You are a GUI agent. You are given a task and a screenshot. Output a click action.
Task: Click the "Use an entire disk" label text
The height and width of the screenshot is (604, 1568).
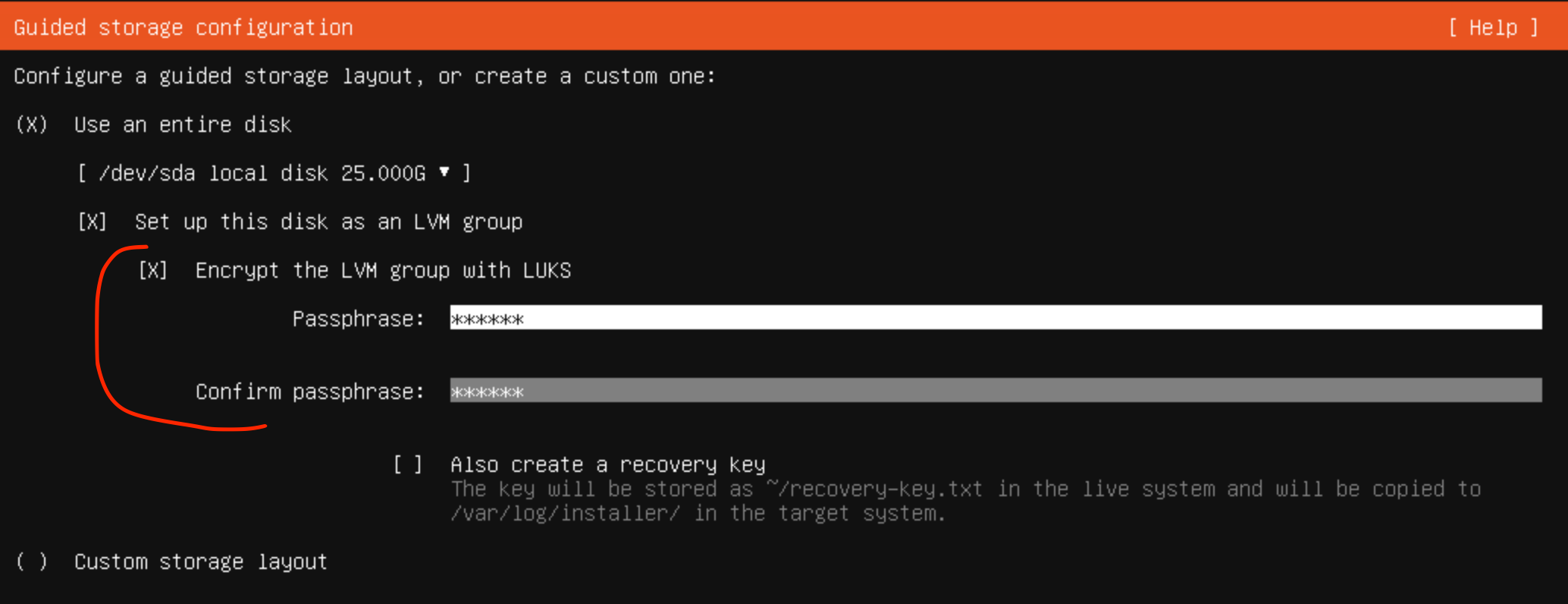point(182,124)
